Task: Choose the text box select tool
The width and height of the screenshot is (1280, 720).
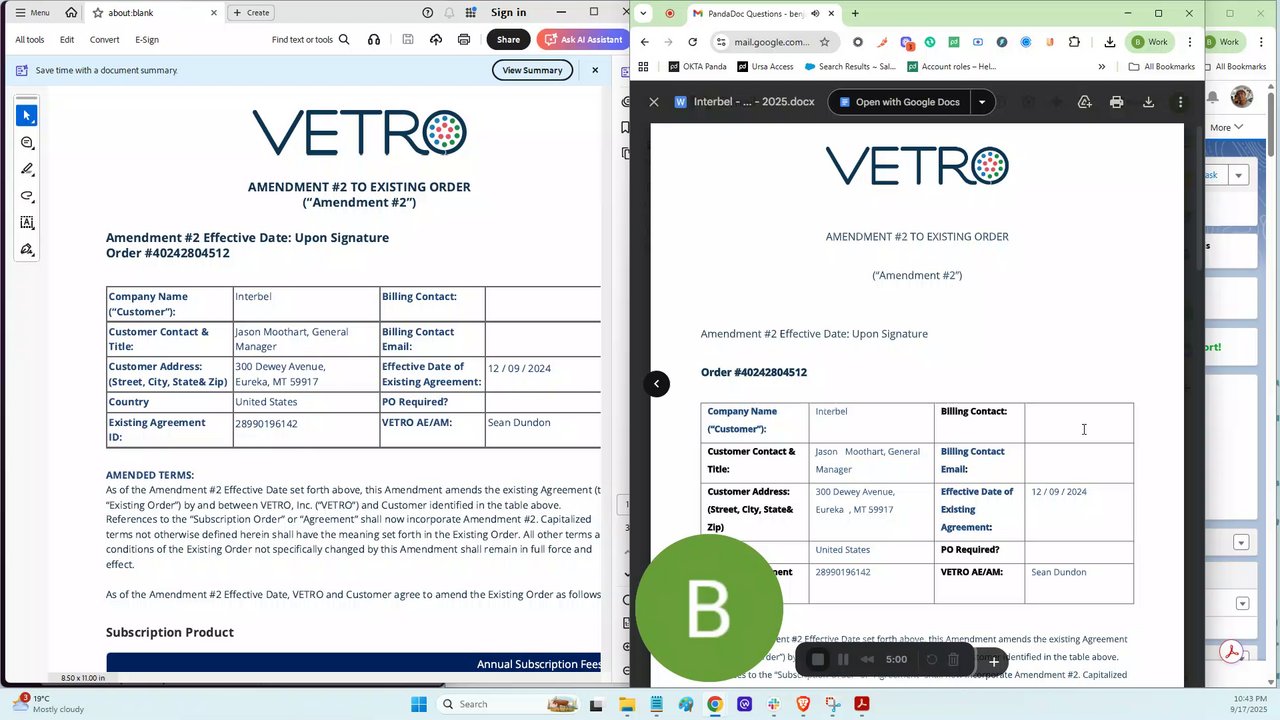Action: (x=27, y=223)
